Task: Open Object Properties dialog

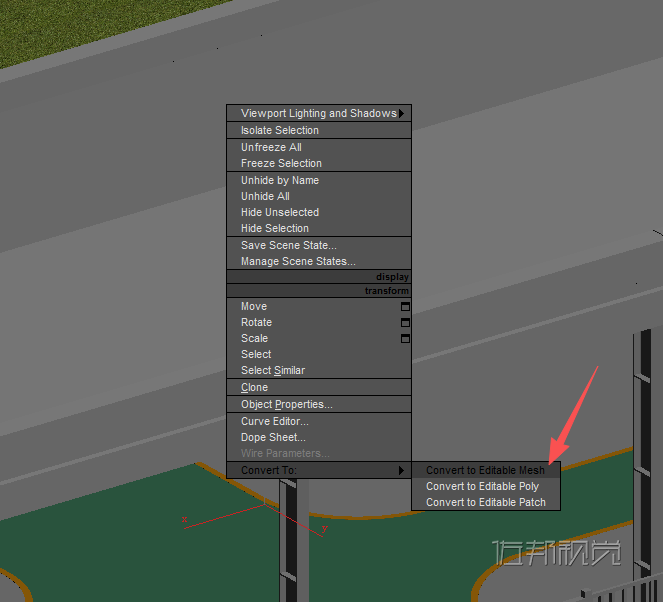Action: tap(319, 404)
